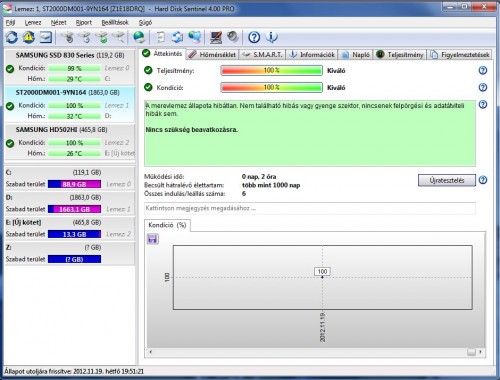Select the D: partition entry
The height and width of the screenshot is (380, 500).
[70, 203]
